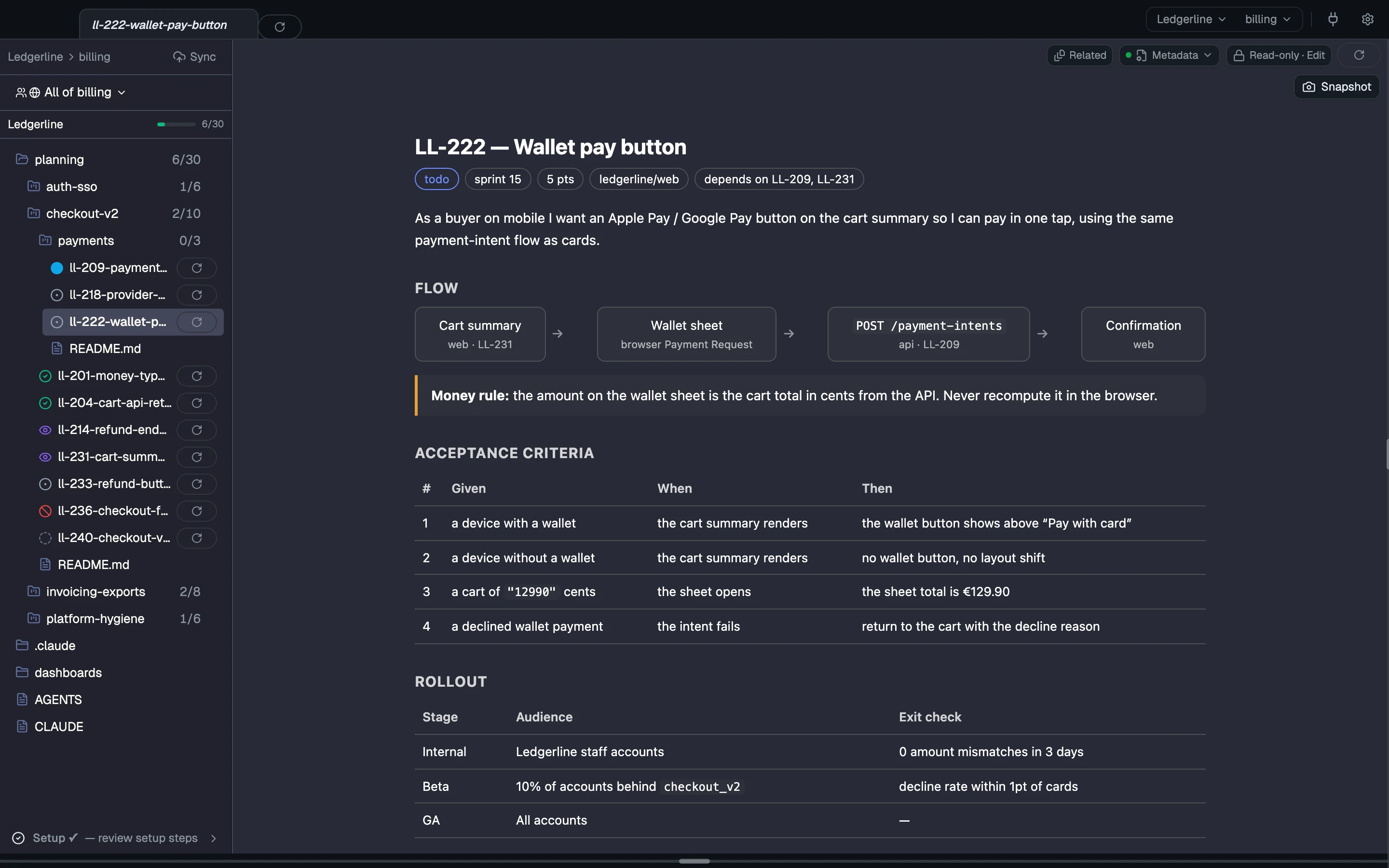
Task: Open settings gear in top bar
Action: [1368, 19]
